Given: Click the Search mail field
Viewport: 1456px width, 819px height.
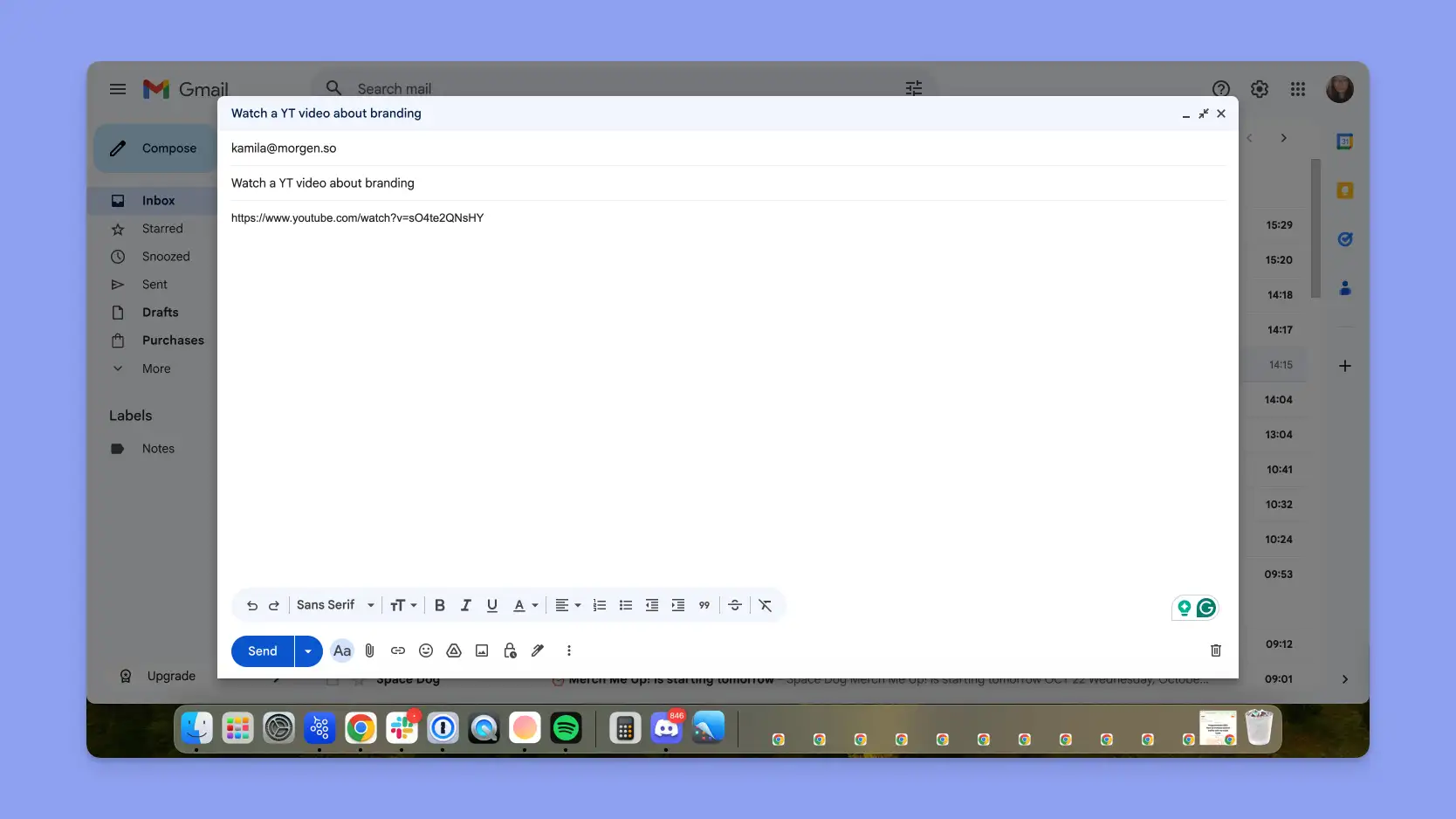Looking at the screenshot, I should coord(395,89).
